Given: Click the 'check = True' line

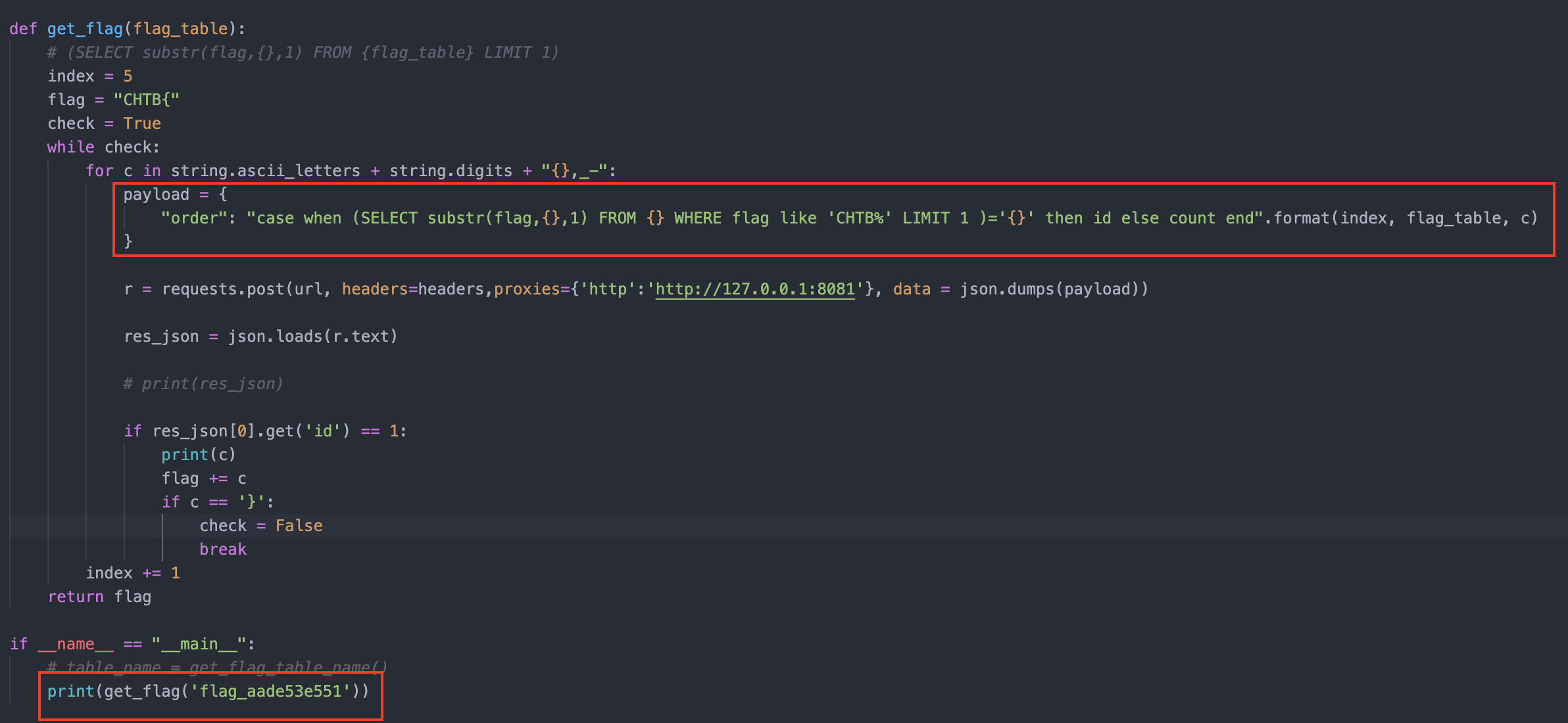Looking at the screenshot, I should 104,124.
